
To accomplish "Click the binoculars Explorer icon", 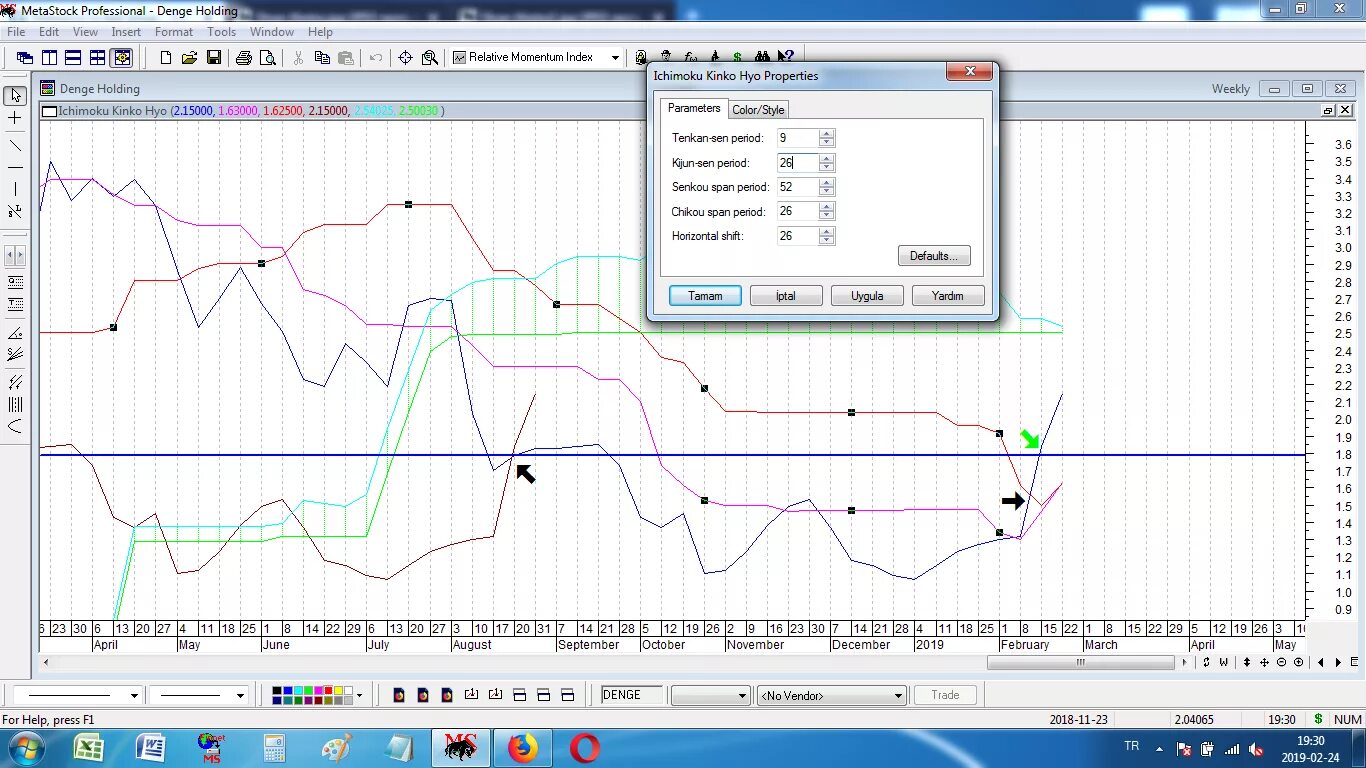I will point(762,57).
